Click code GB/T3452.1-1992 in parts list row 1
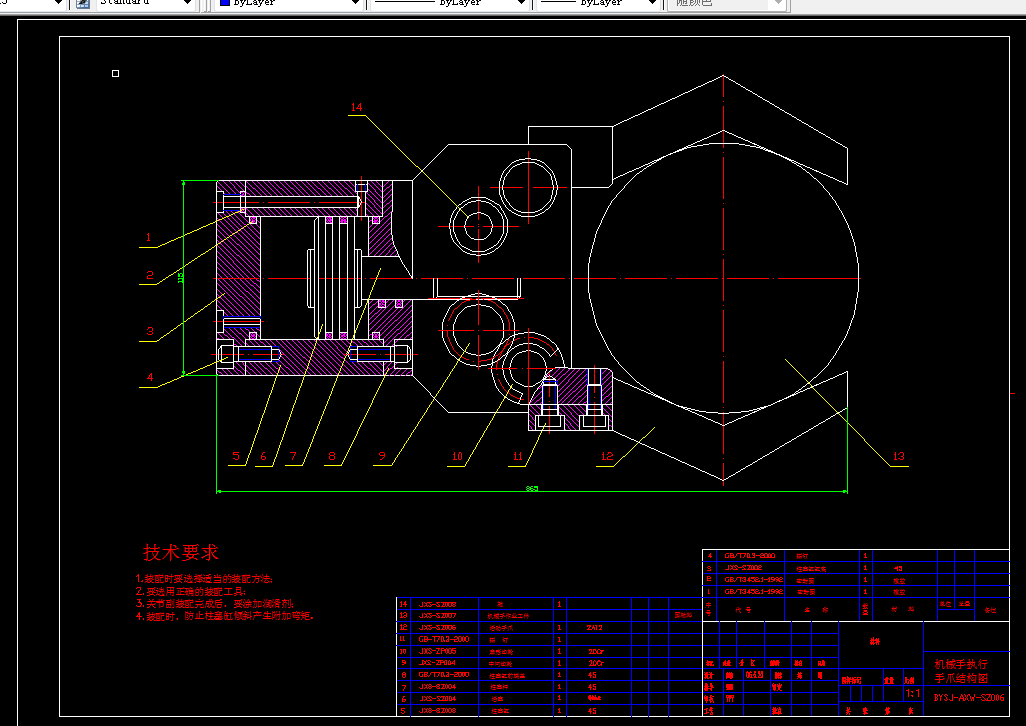The image size is (1026, 726). pyautogui.click(x=753, y=591)
